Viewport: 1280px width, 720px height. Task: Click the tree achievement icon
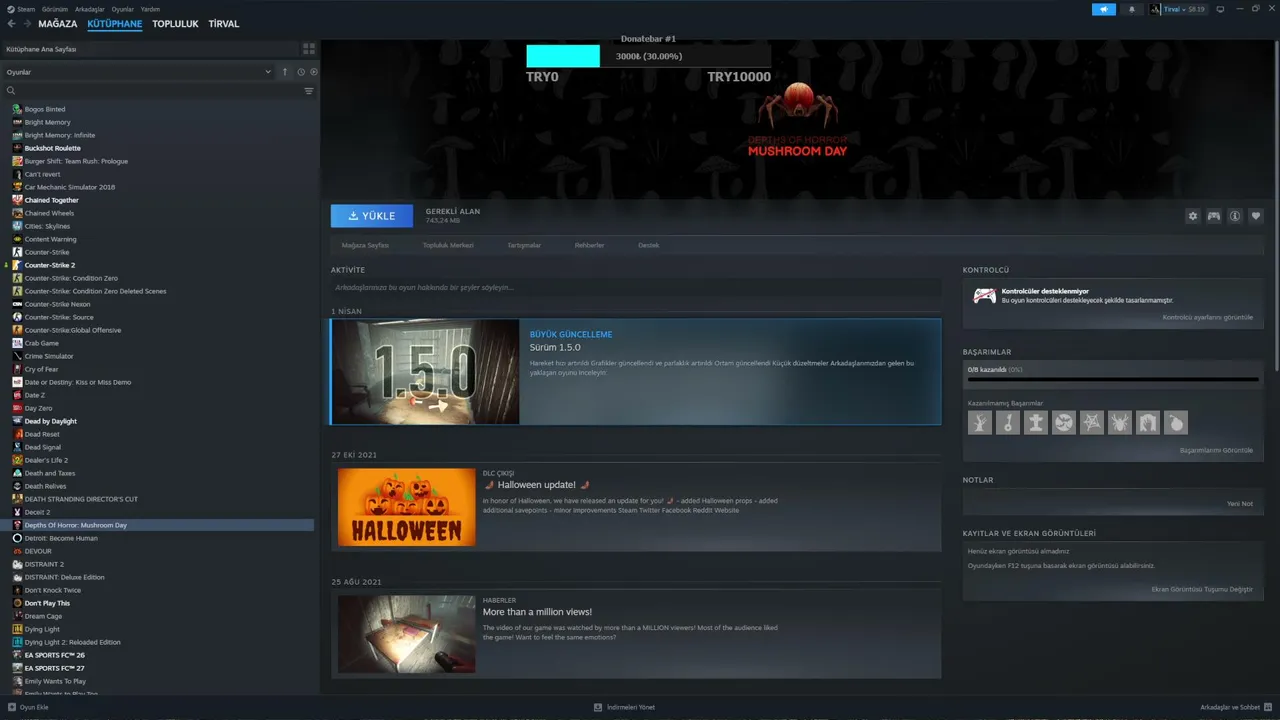[x=980, y=423]
